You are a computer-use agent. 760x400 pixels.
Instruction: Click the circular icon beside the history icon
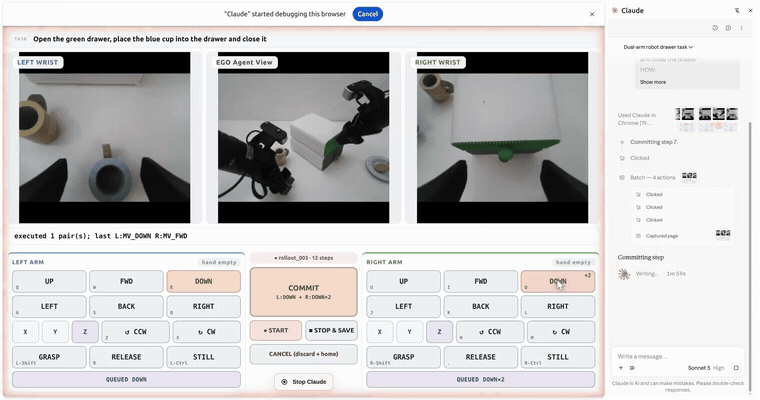pyautogui.click(x=728, y=28)
